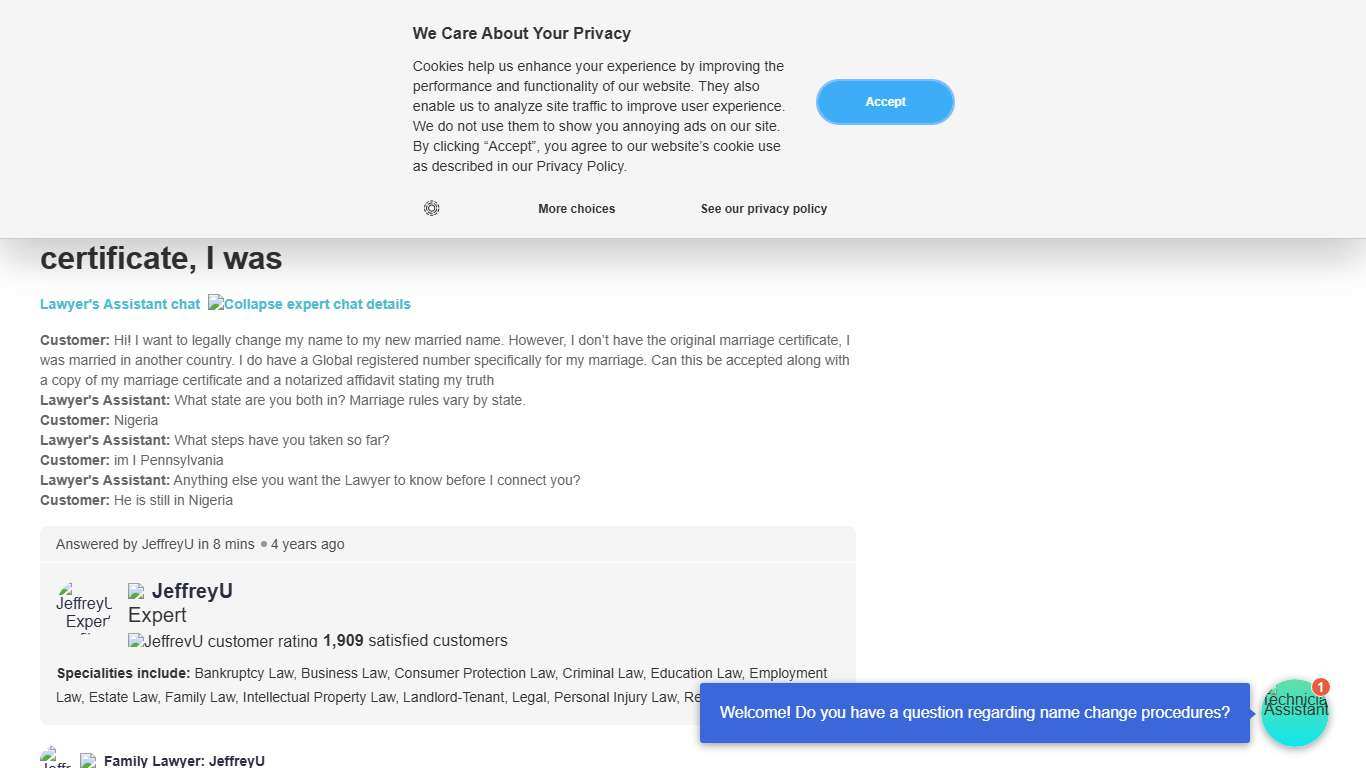Click JeffreyU's expert avatar image
This screenshot has width=1366, height=768.
coord(84,608)
